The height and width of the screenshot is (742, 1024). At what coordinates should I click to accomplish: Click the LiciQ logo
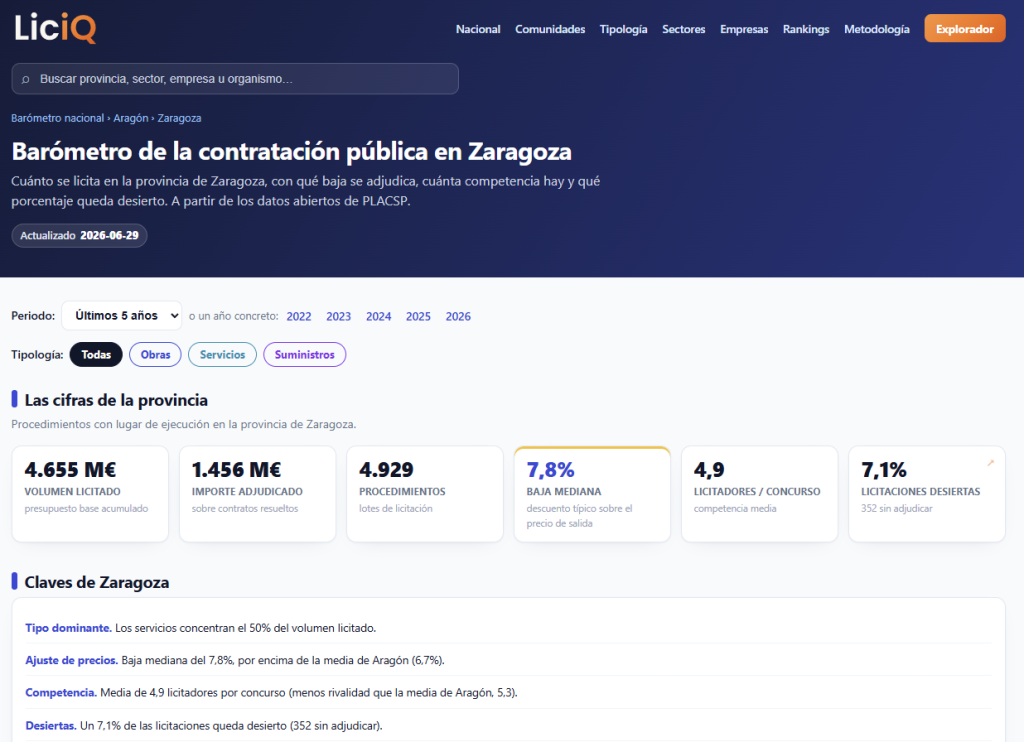point(56,29)
